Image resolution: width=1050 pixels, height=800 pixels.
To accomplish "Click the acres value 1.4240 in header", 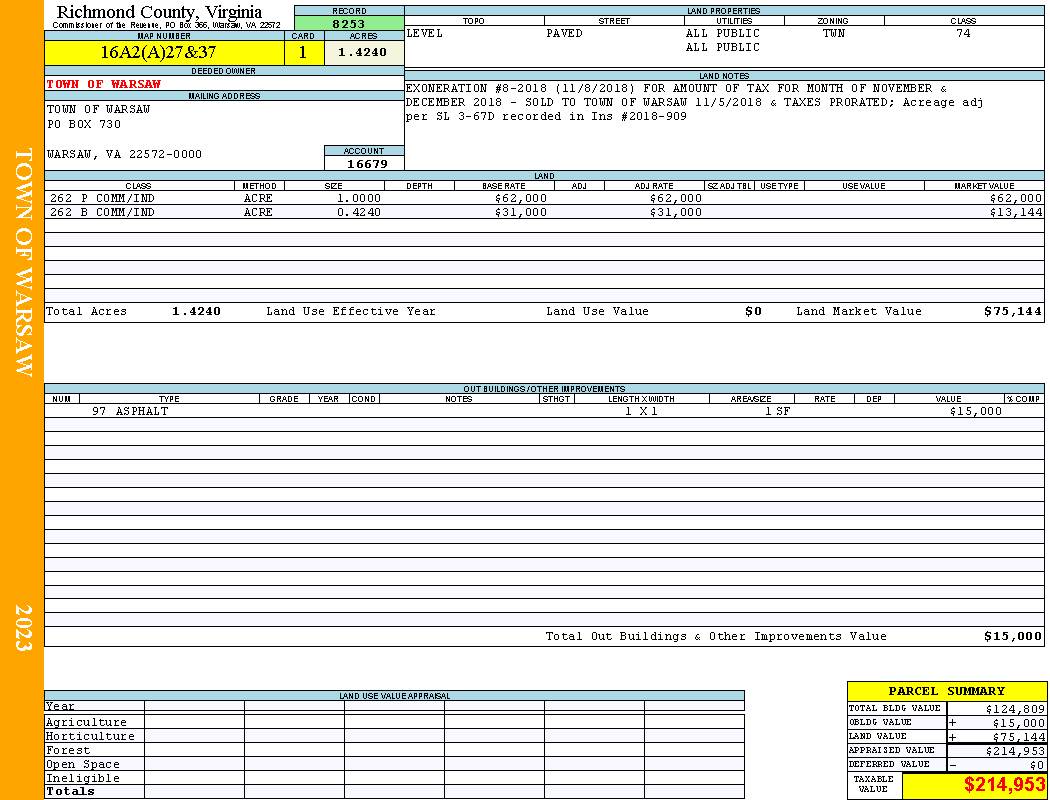I will coord(362,52).
